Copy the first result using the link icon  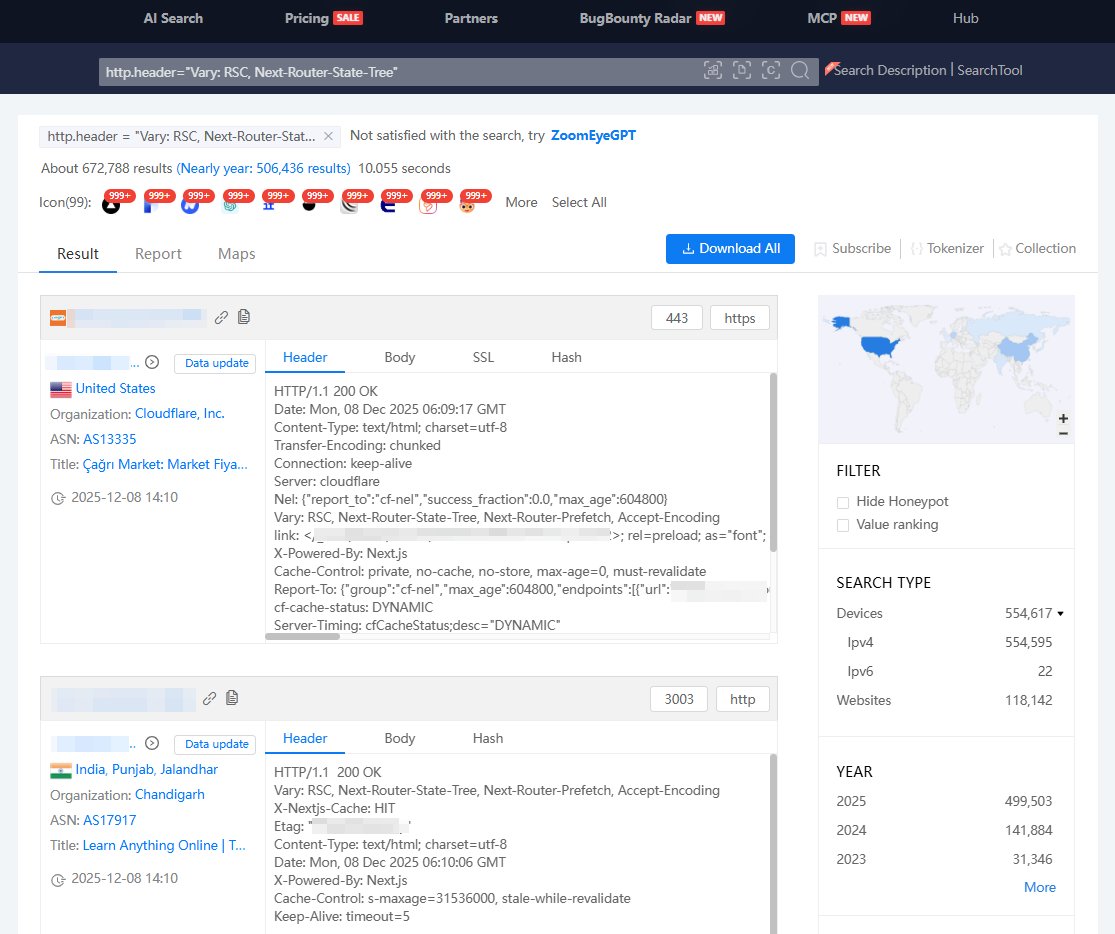point(221,316)
